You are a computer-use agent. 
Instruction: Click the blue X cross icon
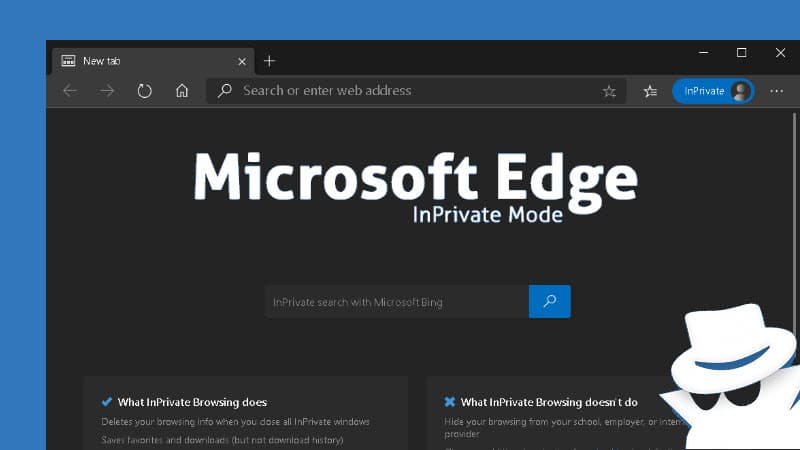coord(449,402)
